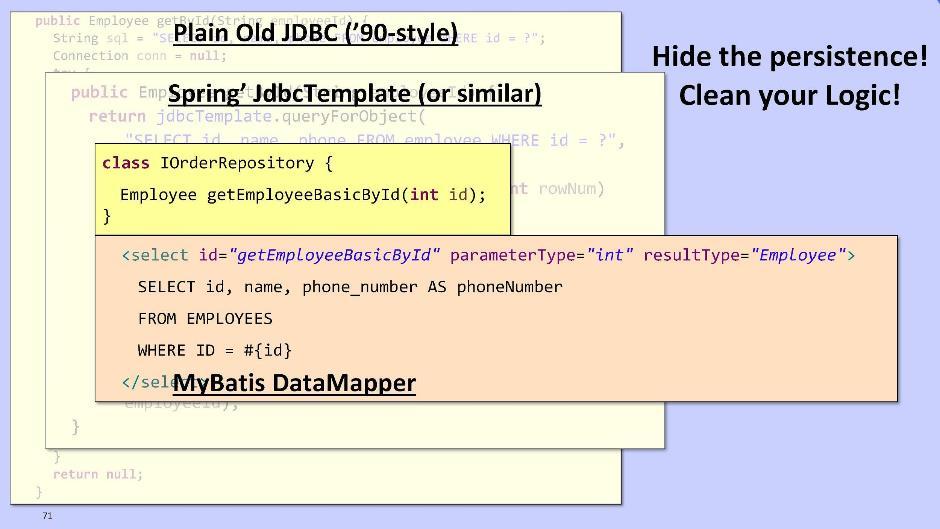Viewport: 940px width, 529px height.
Task: Click 'Hide the persistence!' text
Action: (790, 56)
